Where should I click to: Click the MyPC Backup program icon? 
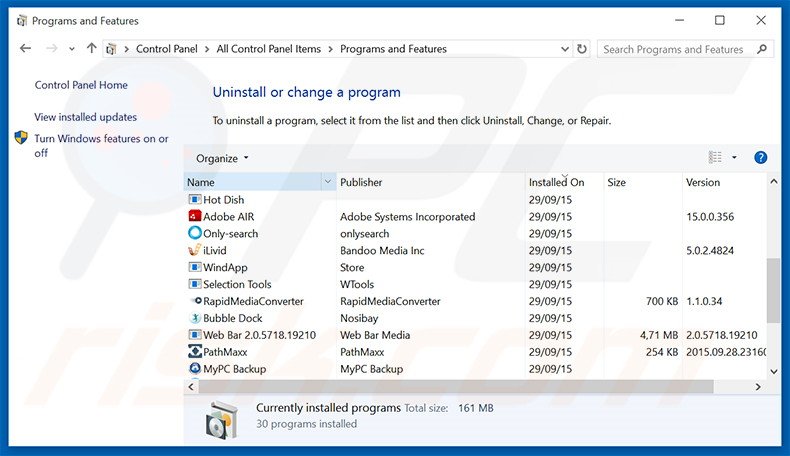tap(194, 368)
